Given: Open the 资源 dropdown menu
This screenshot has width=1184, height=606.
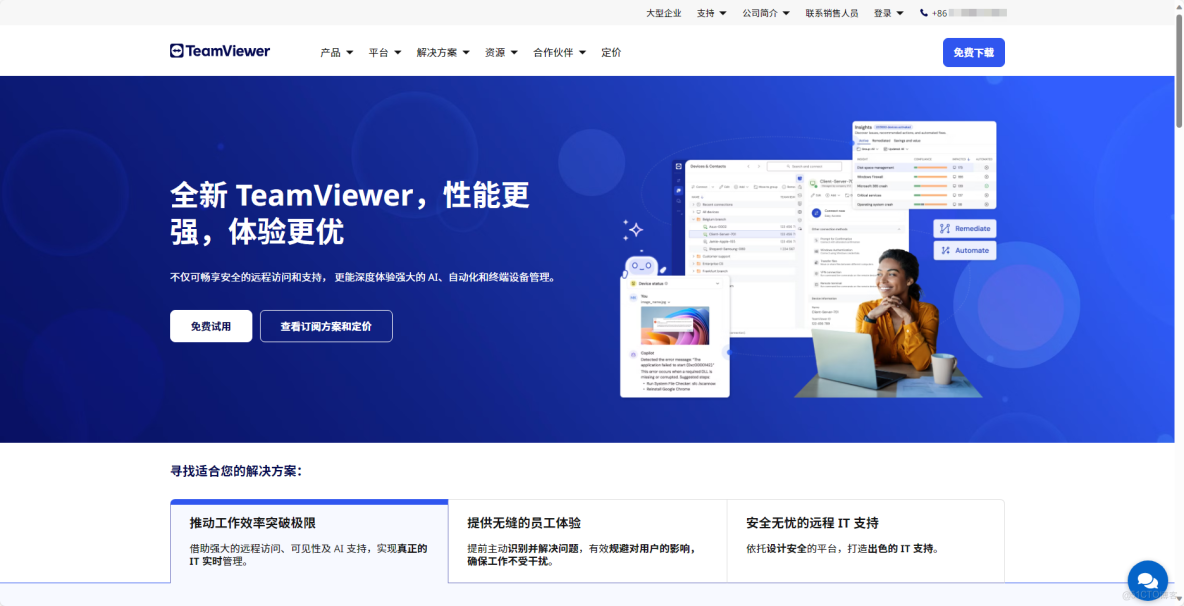Looking at the screenshot, I should click(497, 51).
